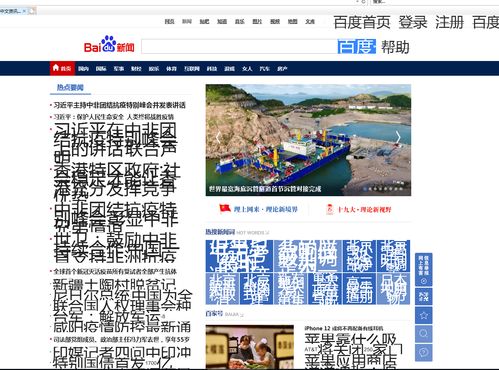The height and width of the screenshot is (370, 499).
Task: Open headline 全球首个新冠灭活疫苗
Action: point(115,271)
